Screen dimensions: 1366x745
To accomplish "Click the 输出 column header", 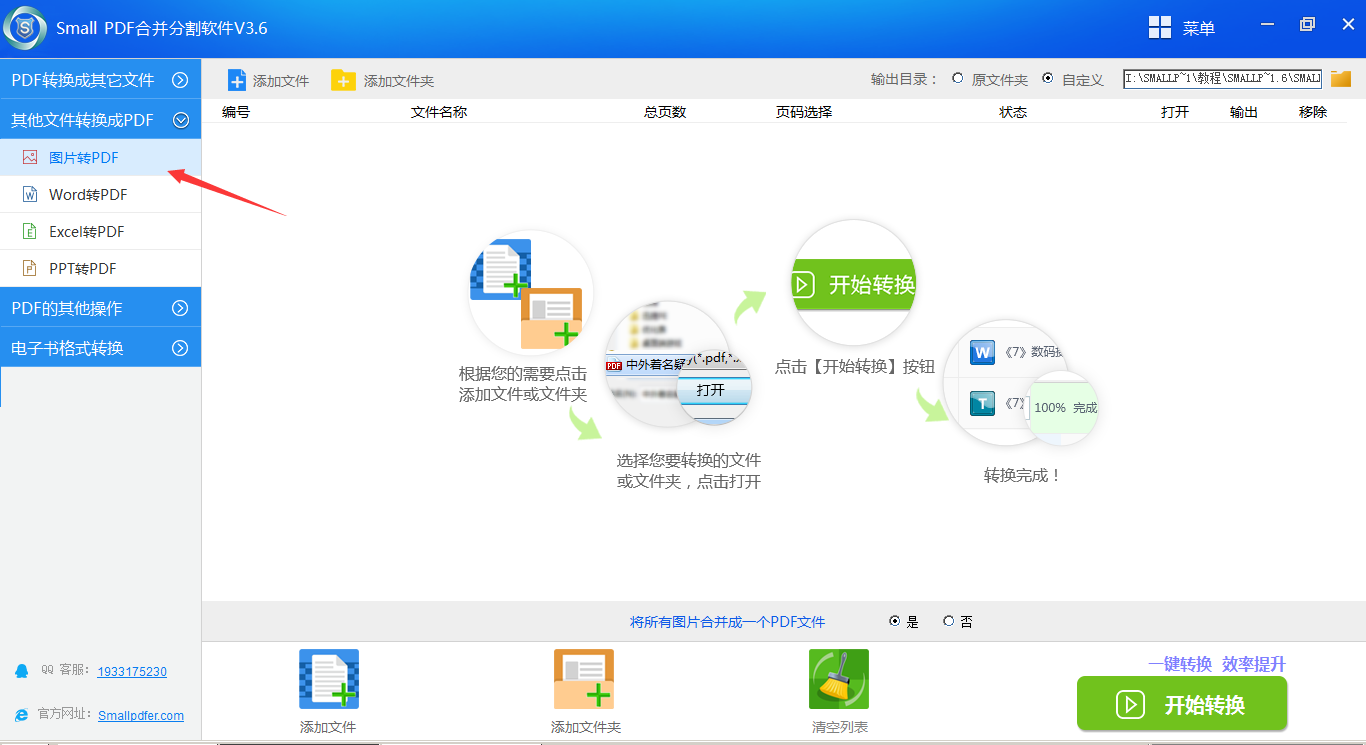I will point(1244,112).
